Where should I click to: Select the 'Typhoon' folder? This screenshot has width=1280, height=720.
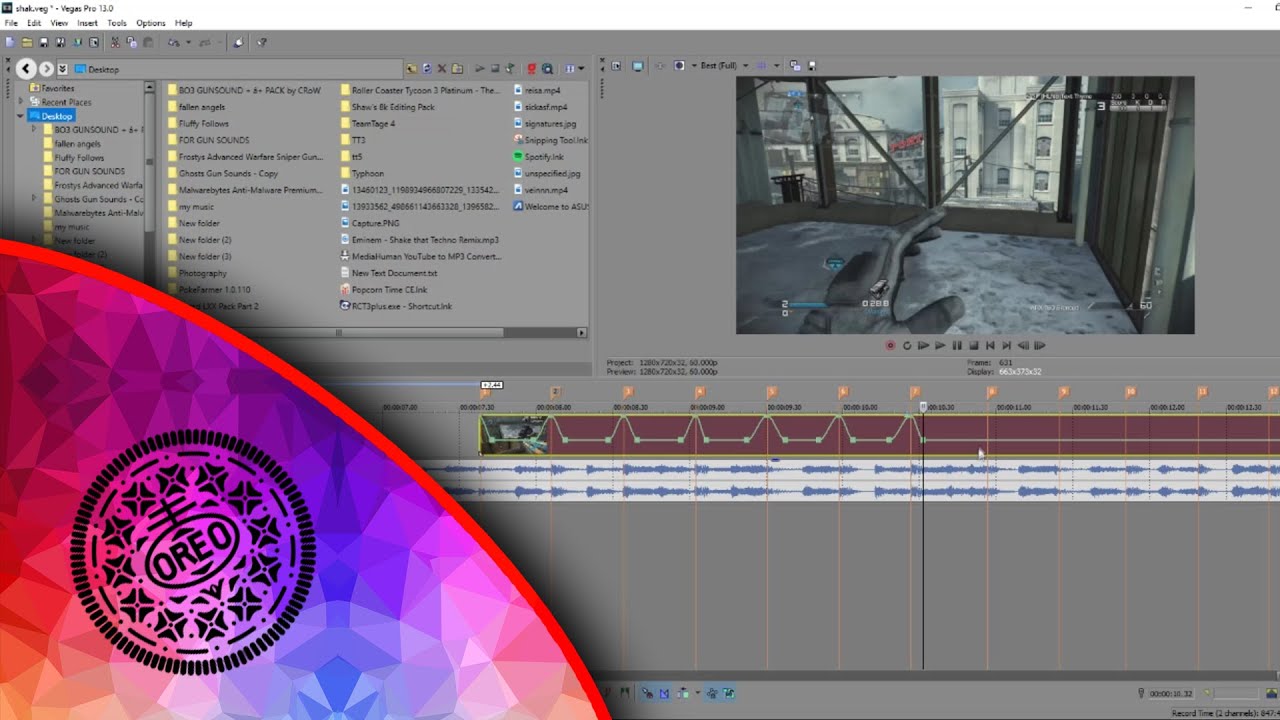pos(362,173)
